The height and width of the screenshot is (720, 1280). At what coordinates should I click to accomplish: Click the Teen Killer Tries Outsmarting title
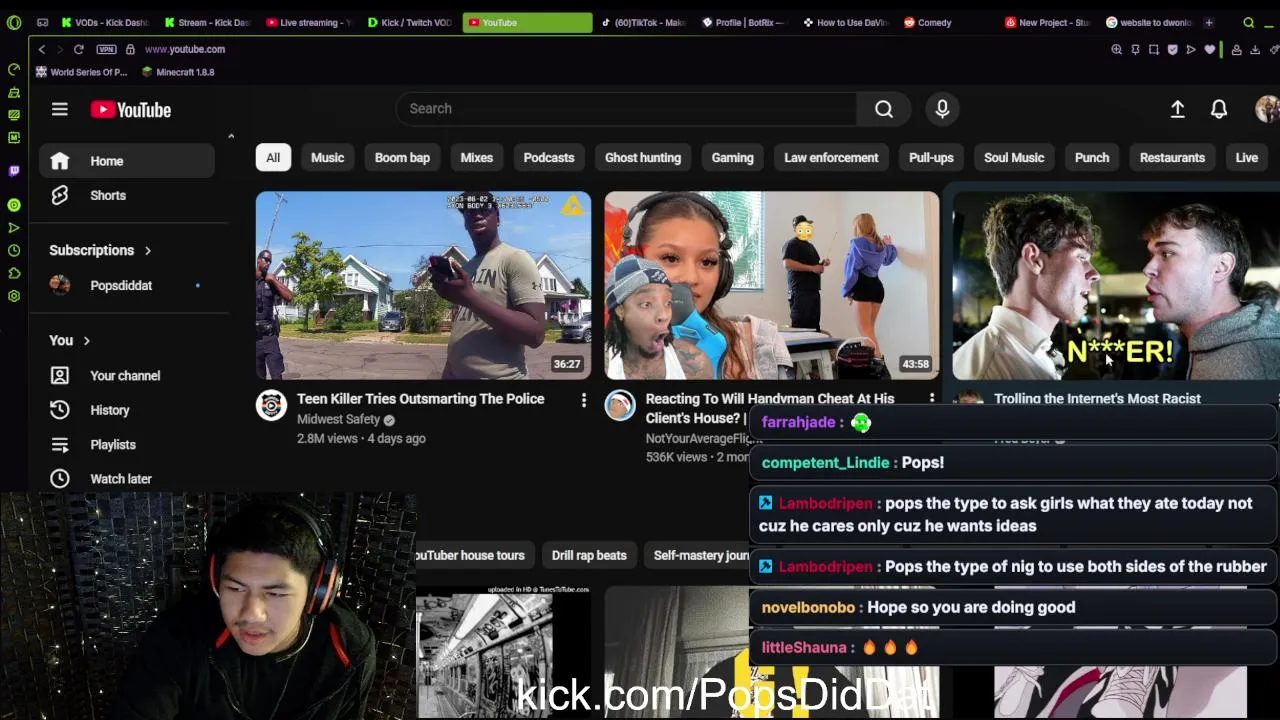coord(420,399)
